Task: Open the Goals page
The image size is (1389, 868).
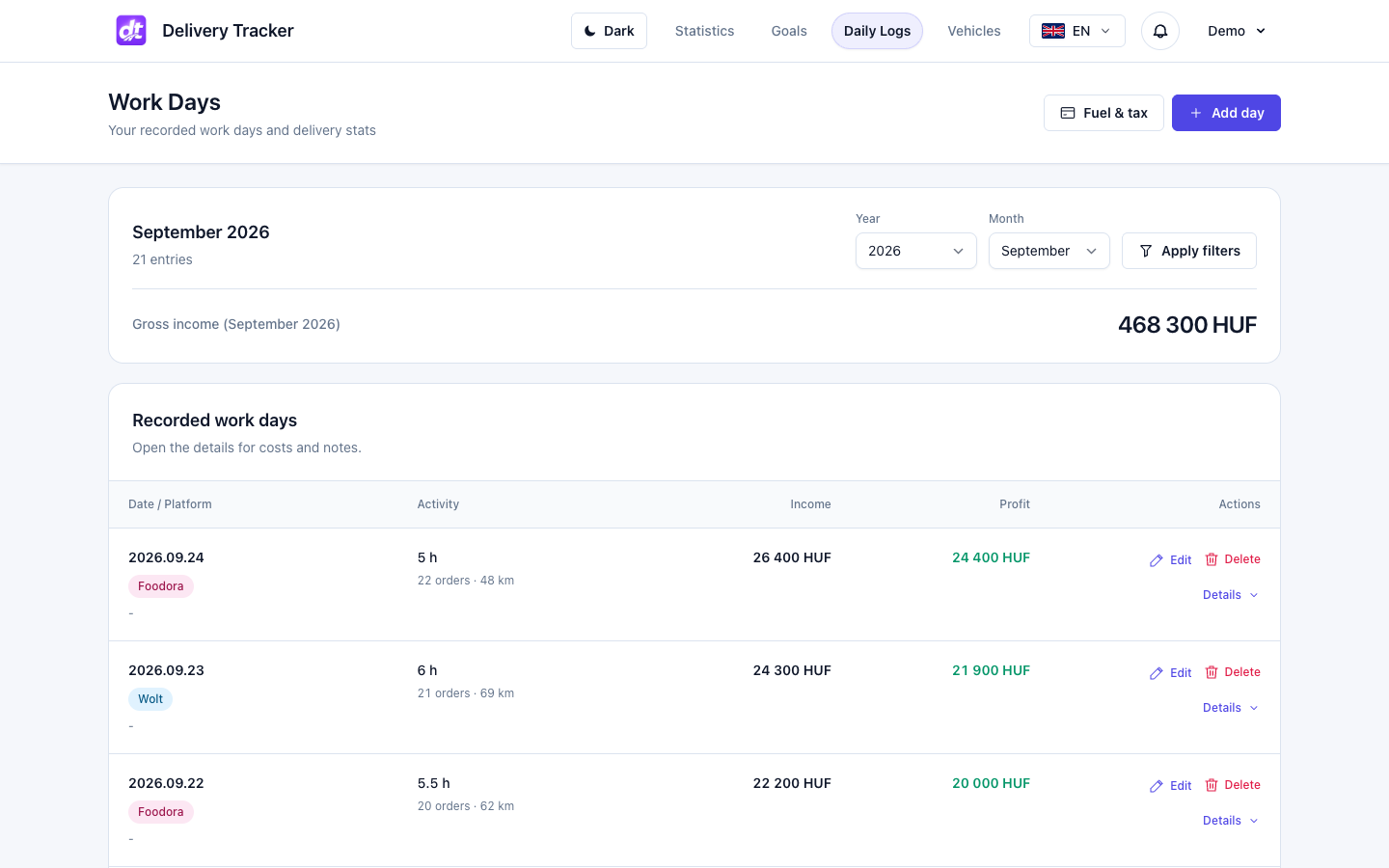Action: pos(789,31)
